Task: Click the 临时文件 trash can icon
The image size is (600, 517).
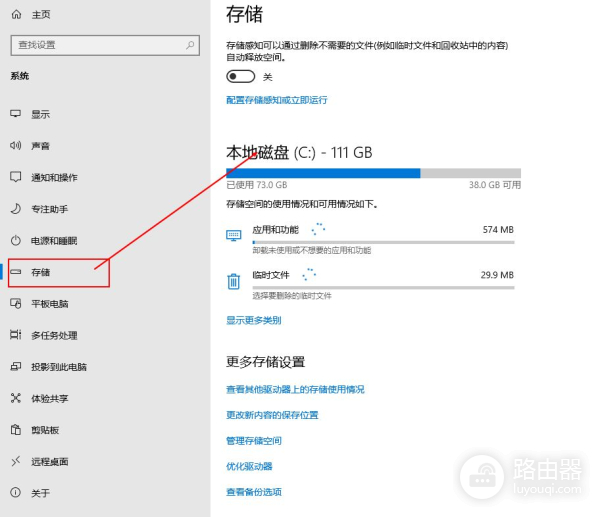Action: pos(234,281)
